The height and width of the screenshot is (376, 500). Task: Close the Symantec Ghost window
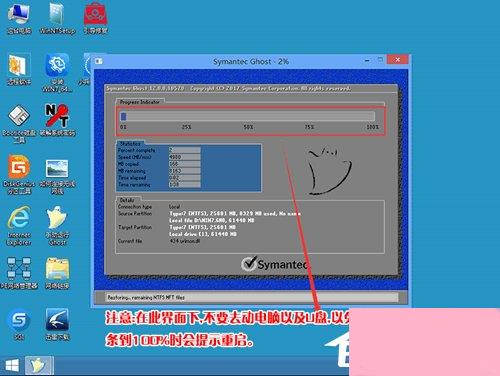(397, 60)
